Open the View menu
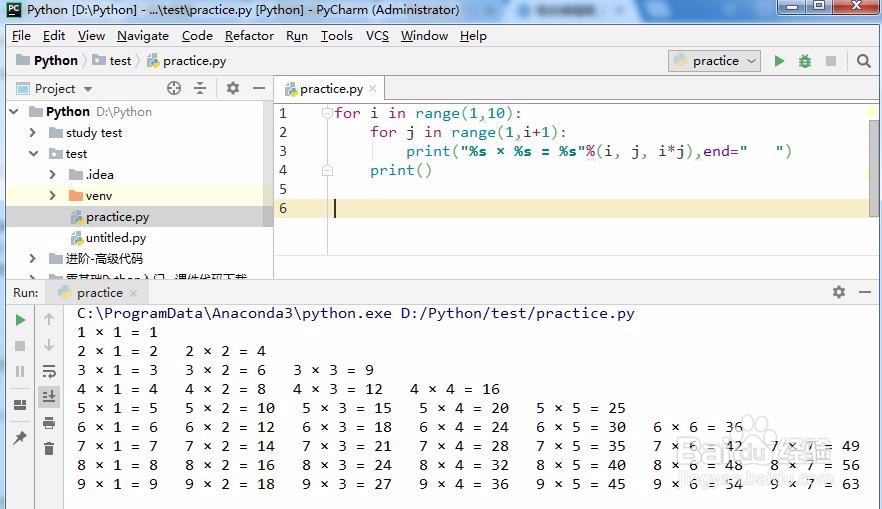This screenshot has width=882, height=509. [x=91, y=36]
